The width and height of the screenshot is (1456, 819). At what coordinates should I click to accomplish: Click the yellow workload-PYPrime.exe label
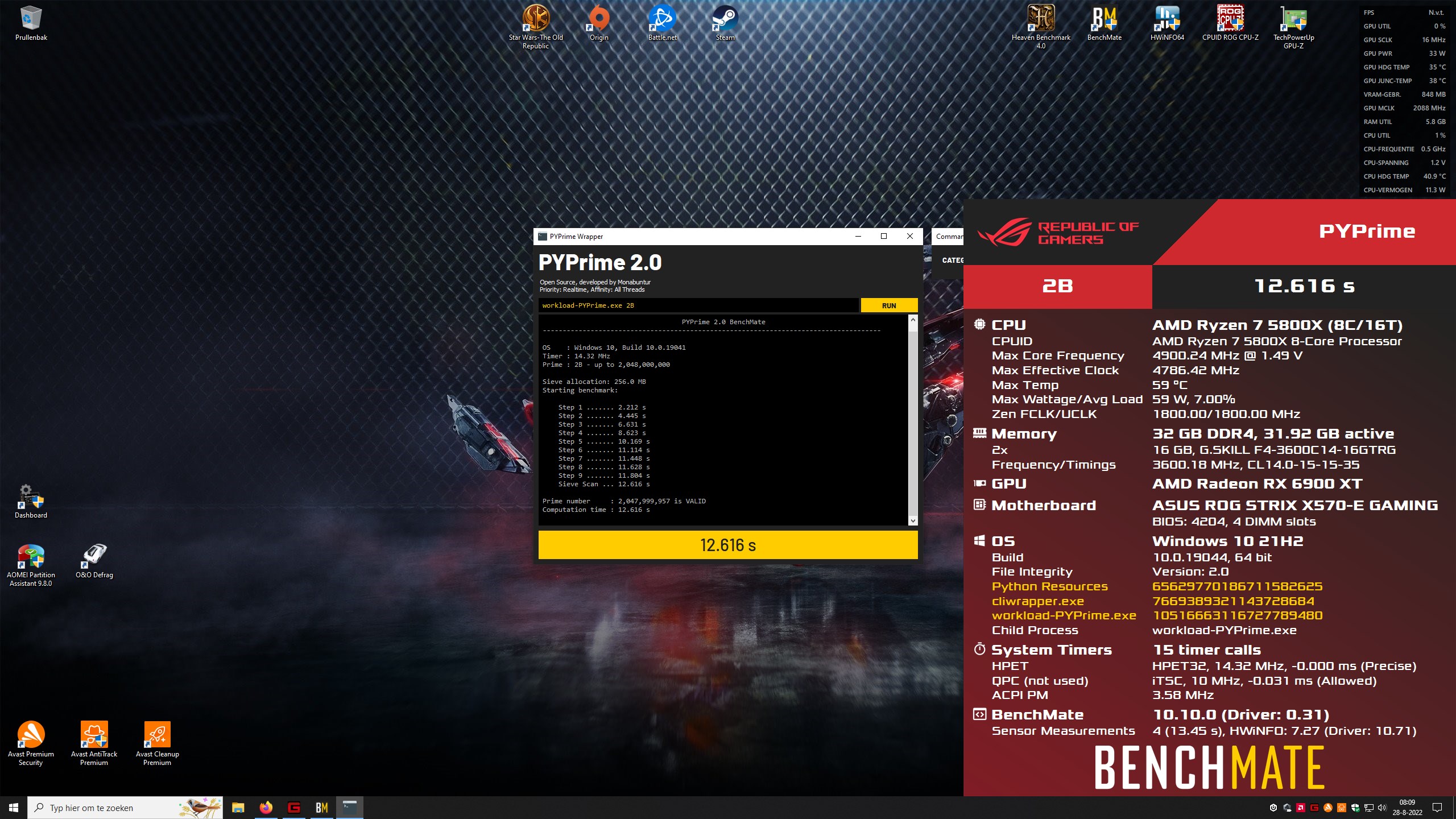(1064, 615)
